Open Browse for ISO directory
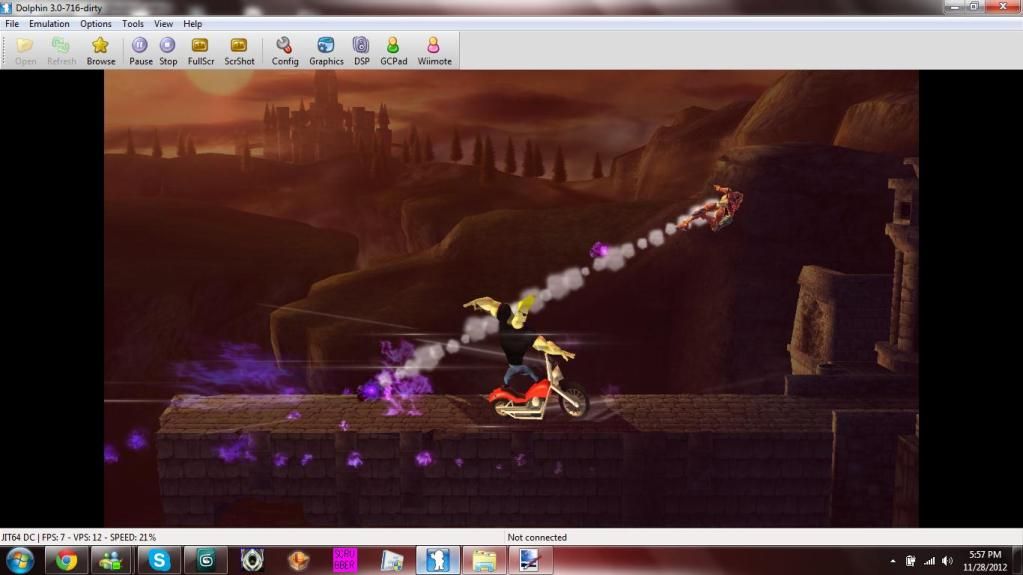 pyautogui.click(x=100, y=51)
